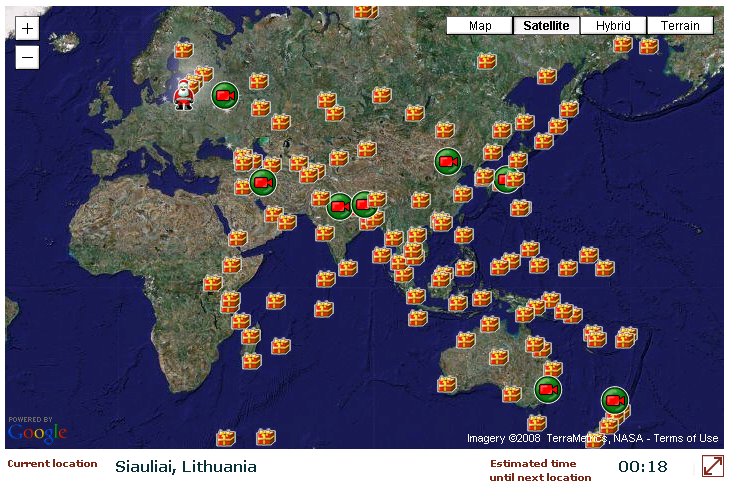Image resolution: width=738 pixels, height=504 pixels.
Task: Open the Terms of Use link
Action: point(686,438)
